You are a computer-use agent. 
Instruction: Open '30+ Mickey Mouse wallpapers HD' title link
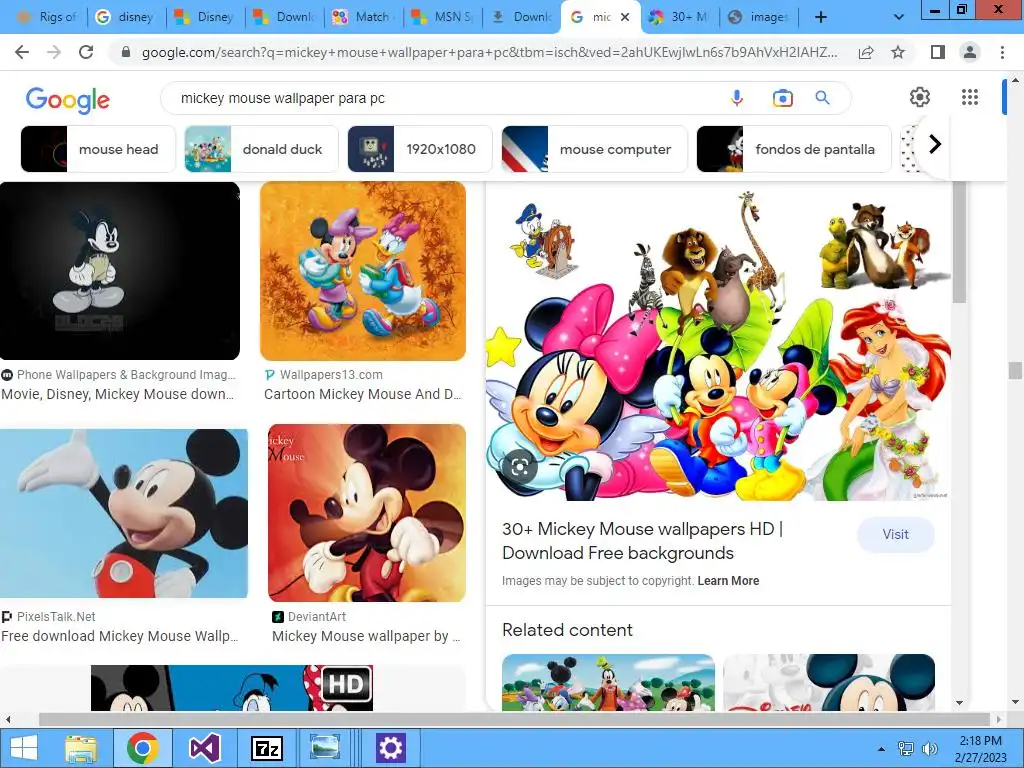click(643, 541)
